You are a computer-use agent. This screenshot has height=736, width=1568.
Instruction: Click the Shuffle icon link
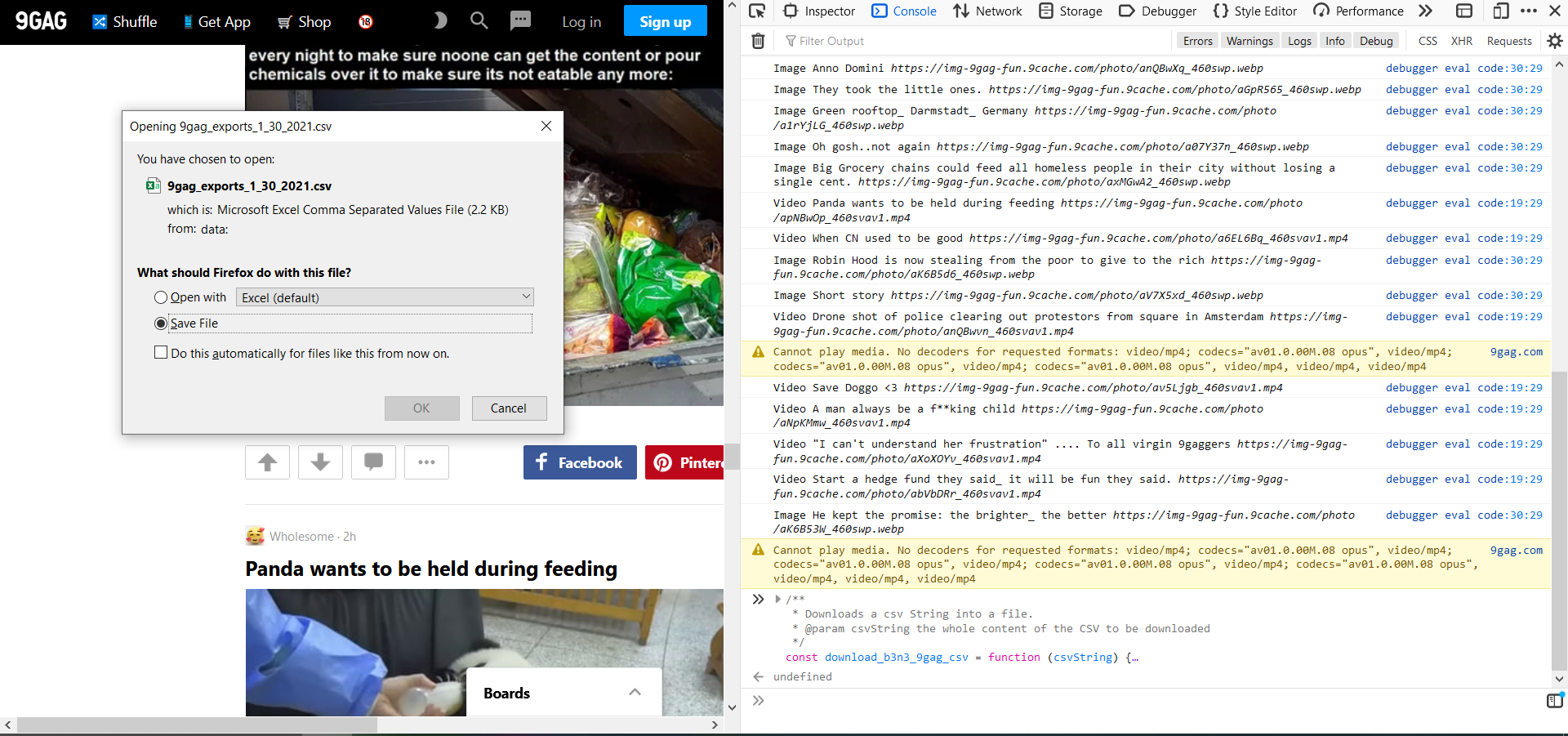(124, 22)
